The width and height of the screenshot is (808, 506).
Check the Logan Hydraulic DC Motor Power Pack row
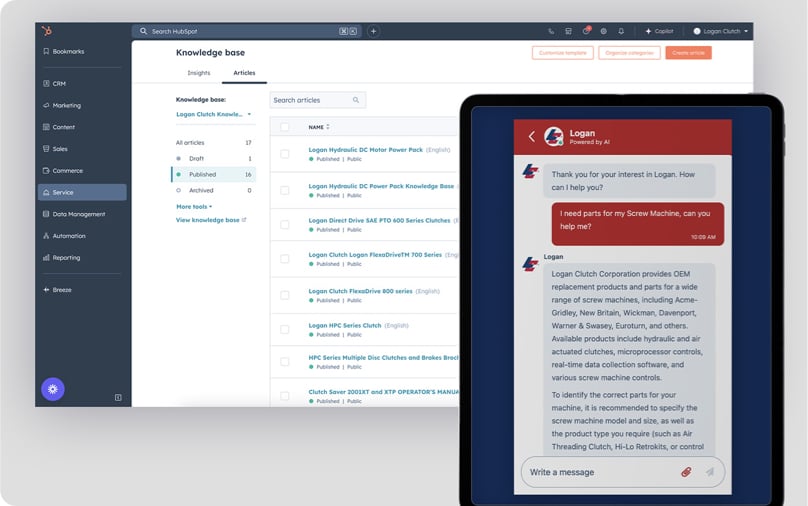click(x=285, y=154)
